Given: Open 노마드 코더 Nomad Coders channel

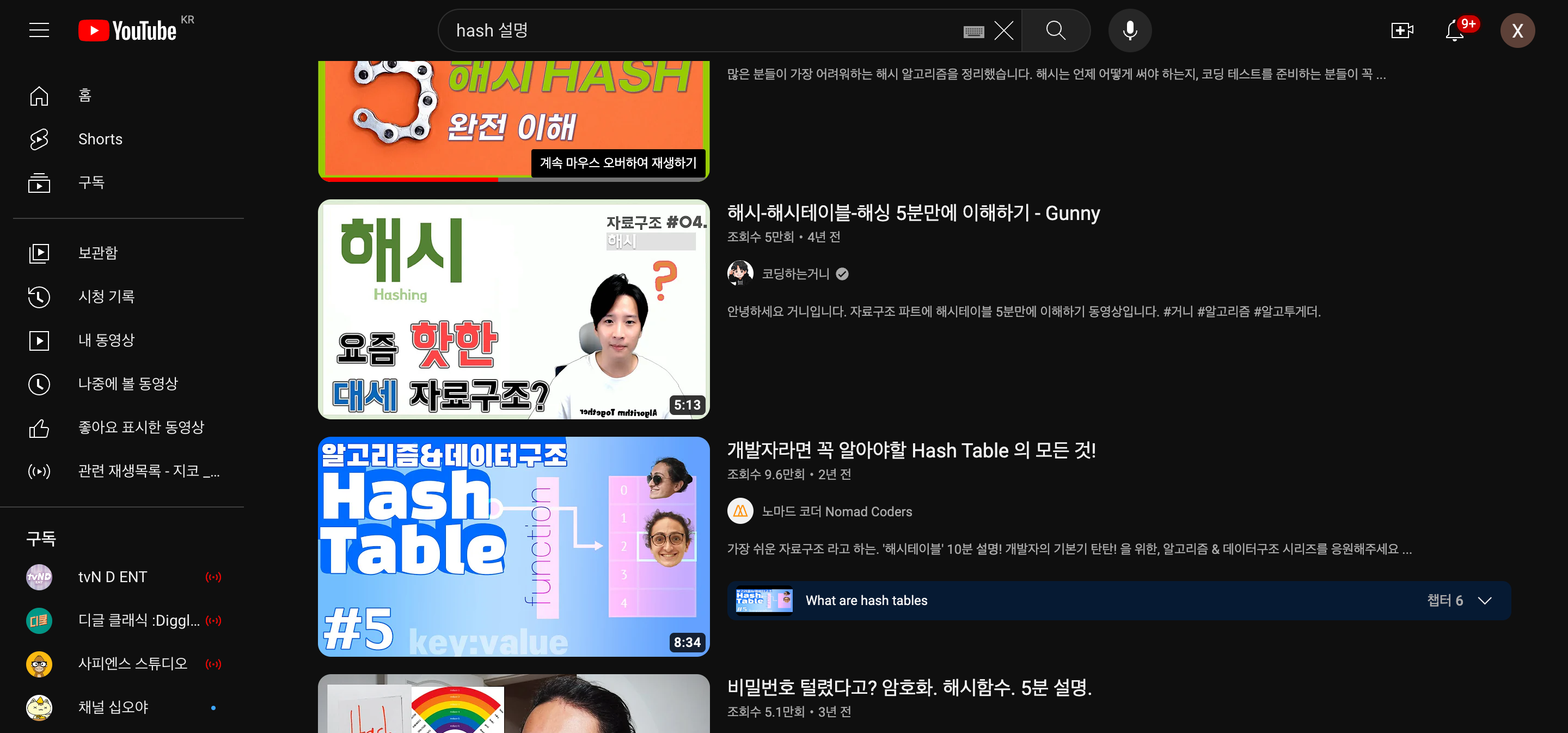Looking at the screenshot, I should point(836,511).
